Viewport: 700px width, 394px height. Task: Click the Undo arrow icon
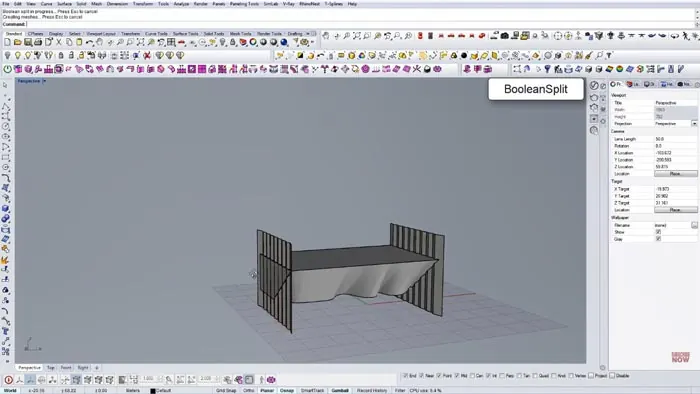(89, 42)
